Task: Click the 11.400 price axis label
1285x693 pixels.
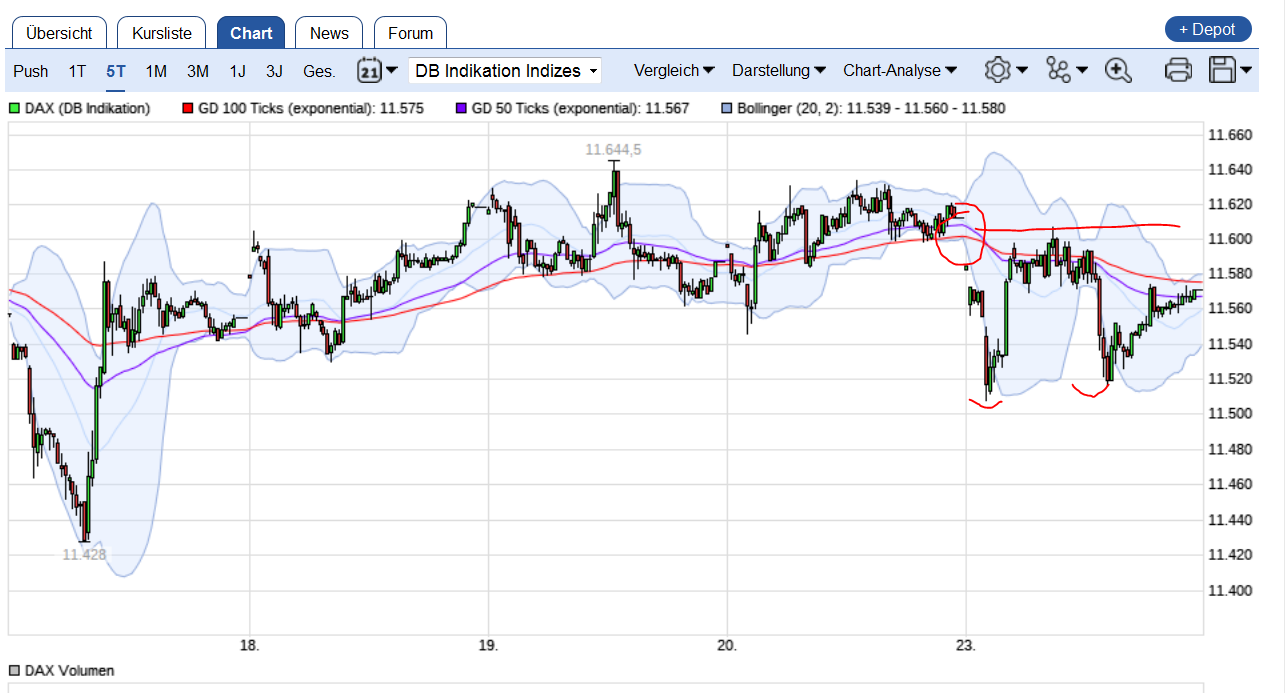Action: (1231, 591)
